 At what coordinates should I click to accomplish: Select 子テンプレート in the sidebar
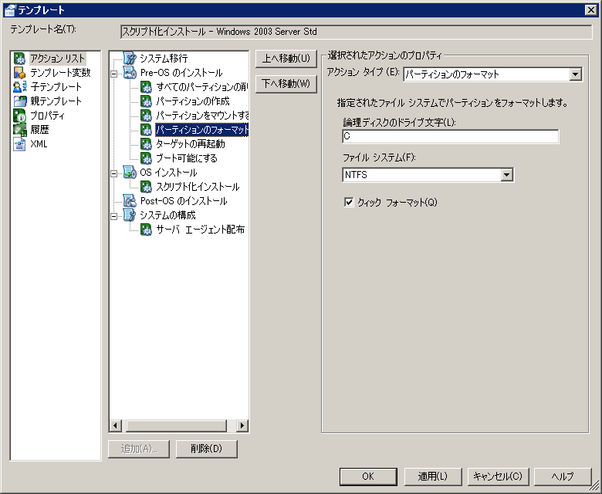coord(56,87)
